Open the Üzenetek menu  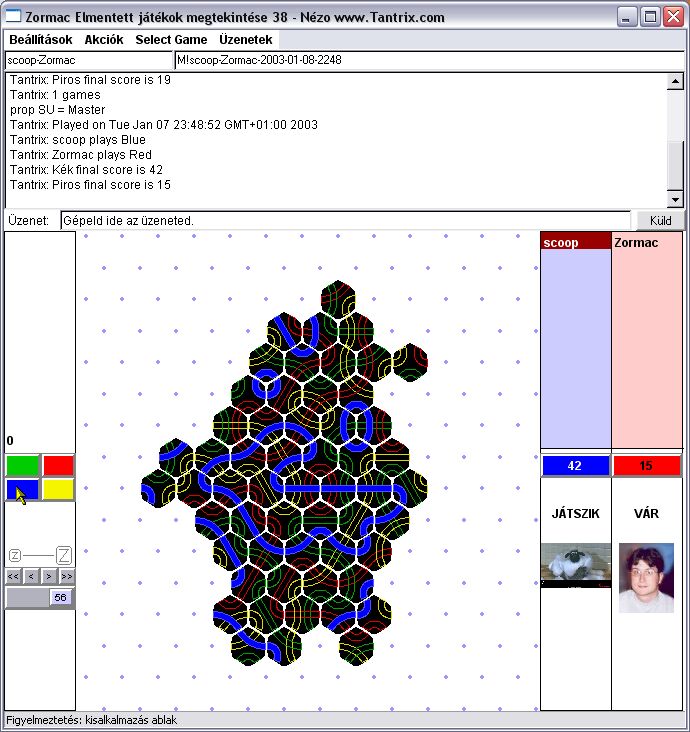click(246, 40)
